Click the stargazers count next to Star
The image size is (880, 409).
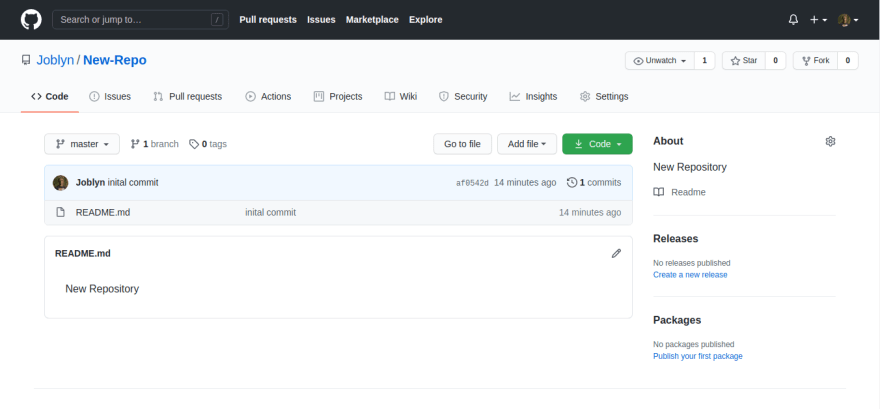pyautogui.click(x=776, y=61)
